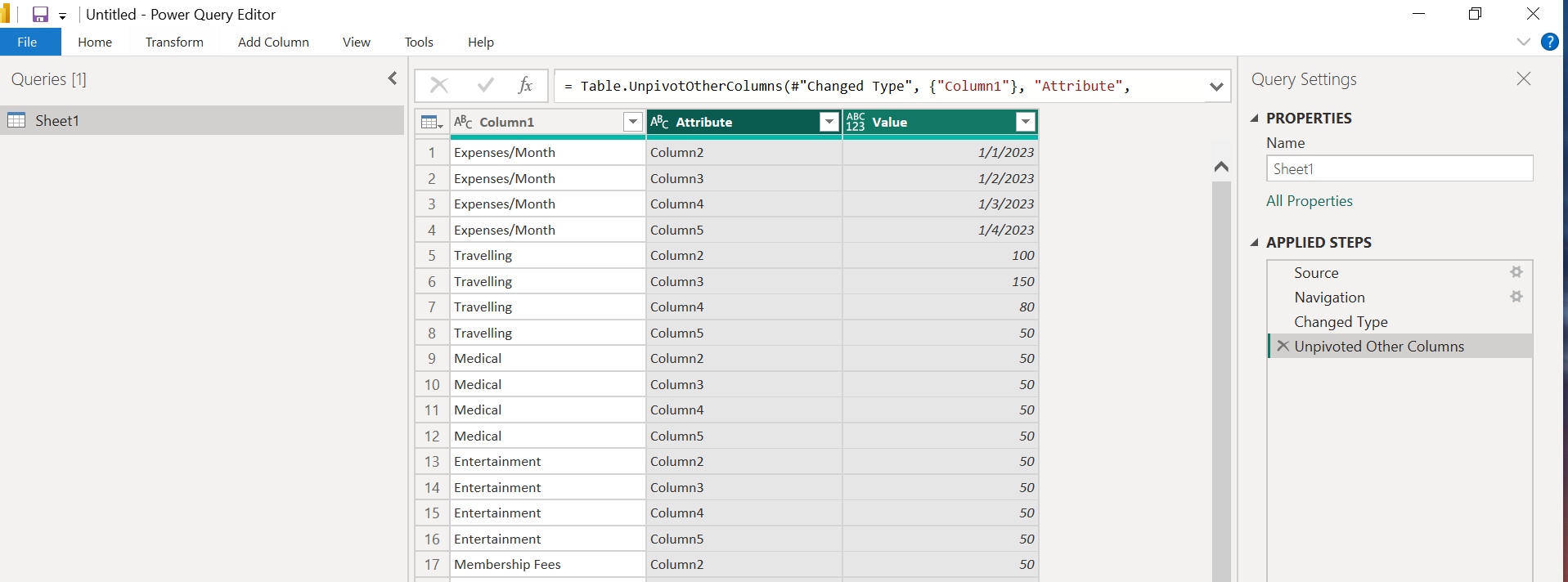Open the Column1 filter dropdown

coord(632,122)
